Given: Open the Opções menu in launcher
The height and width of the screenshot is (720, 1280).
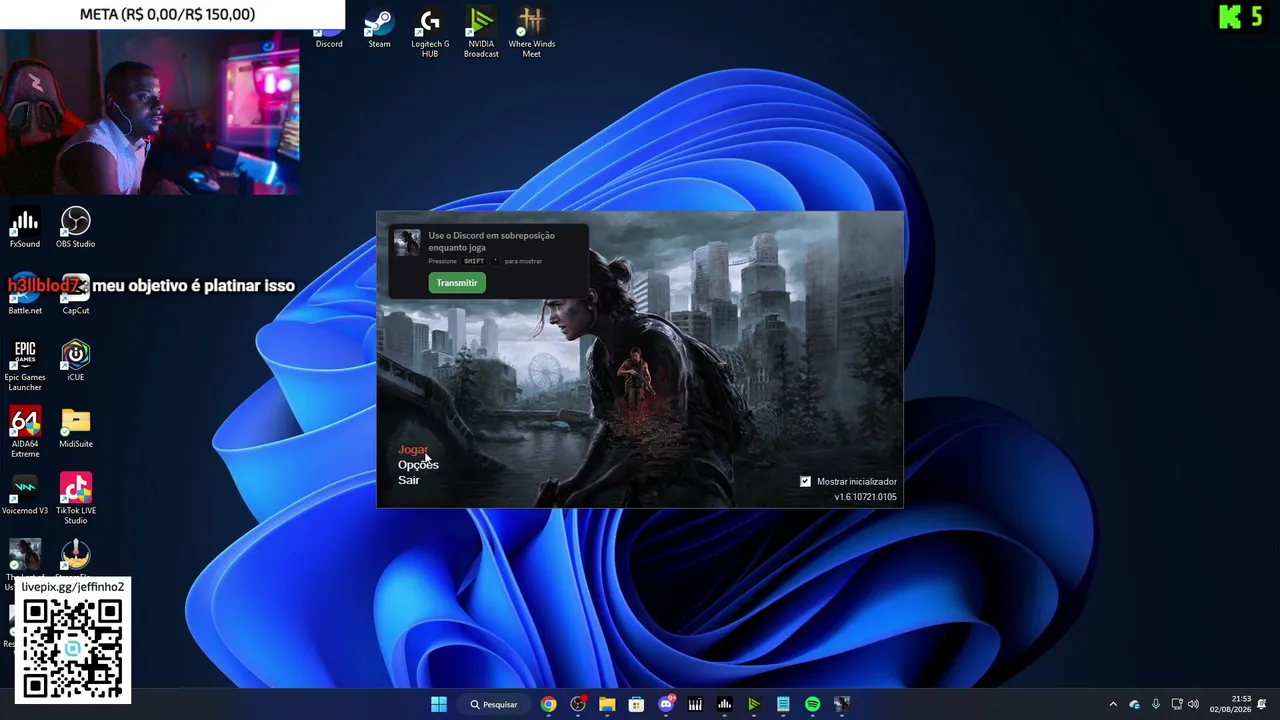Looking at the screenshot, I should coord(418,465).
